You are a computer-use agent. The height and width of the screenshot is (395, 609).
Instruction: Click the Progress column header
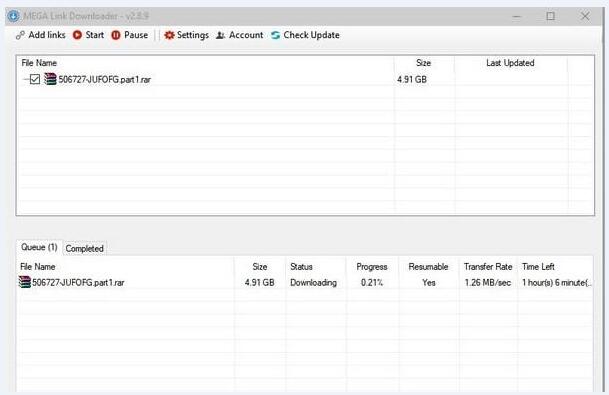[x=372, y=267]
